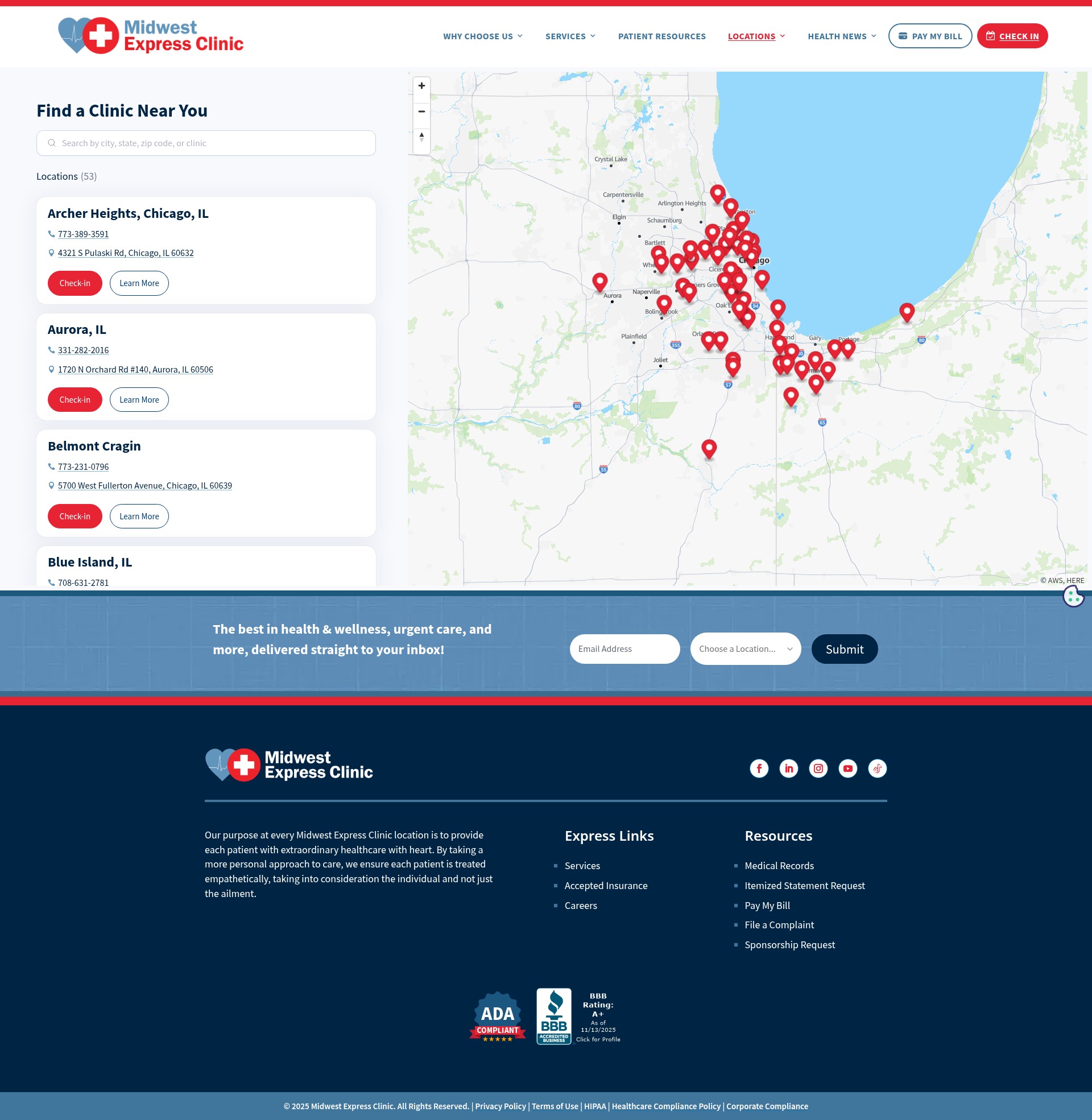Image resolution: width=1092 pixels, height=1120 pixels.
Task: Expand the Locations menu
Action: coord(756,36)
